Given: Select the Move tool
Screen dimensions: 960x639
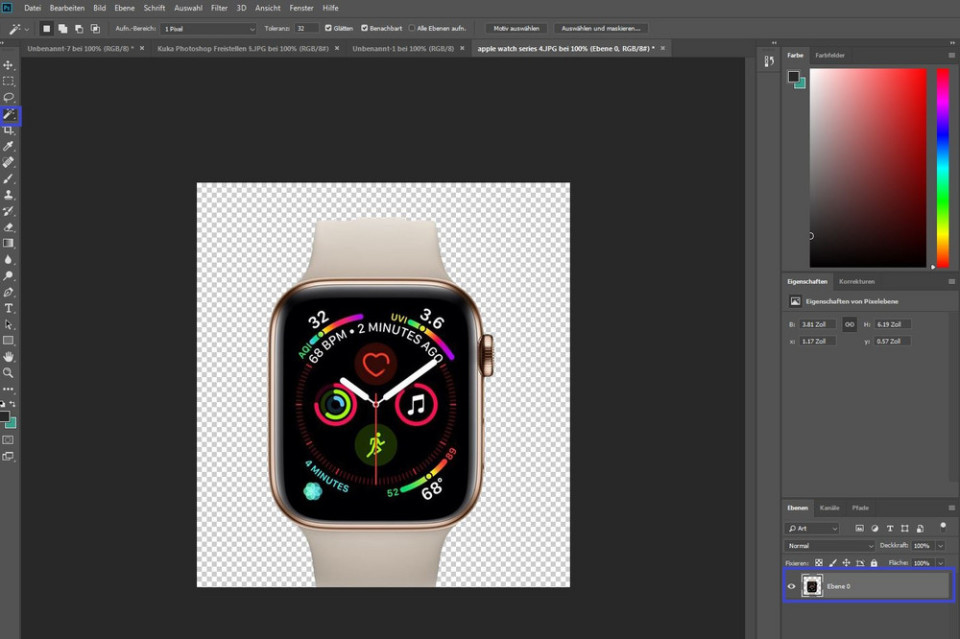Looking at the screenshot, I should tap(9, 65).
